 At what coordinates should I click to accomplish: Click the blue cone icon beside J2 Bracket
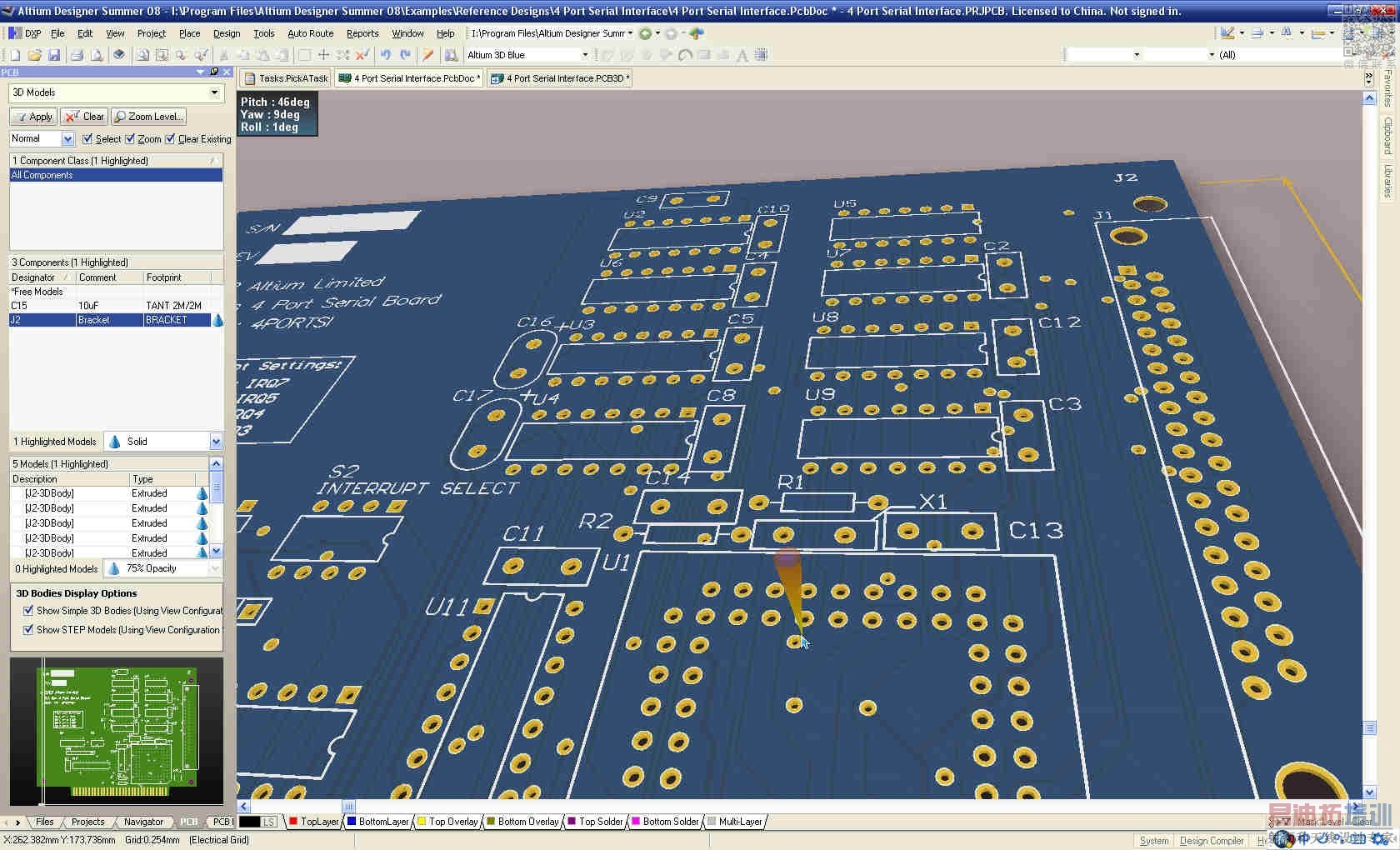click(217, 320)
